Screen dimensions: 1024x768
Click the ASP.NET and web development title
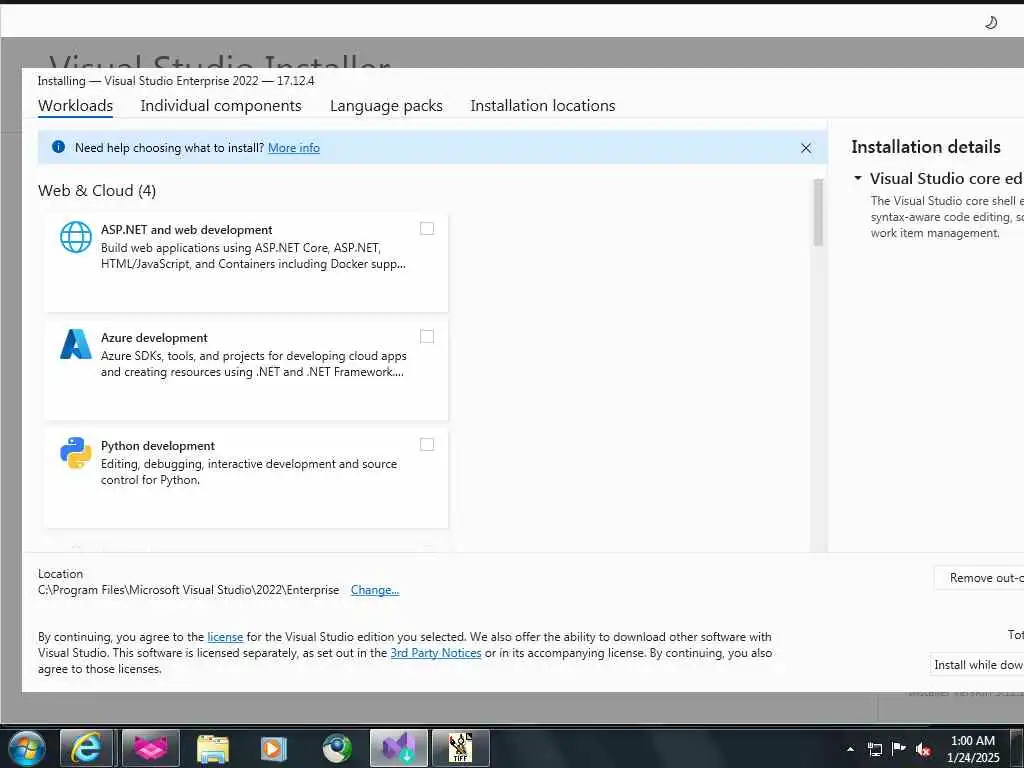(x=186, y=230)
